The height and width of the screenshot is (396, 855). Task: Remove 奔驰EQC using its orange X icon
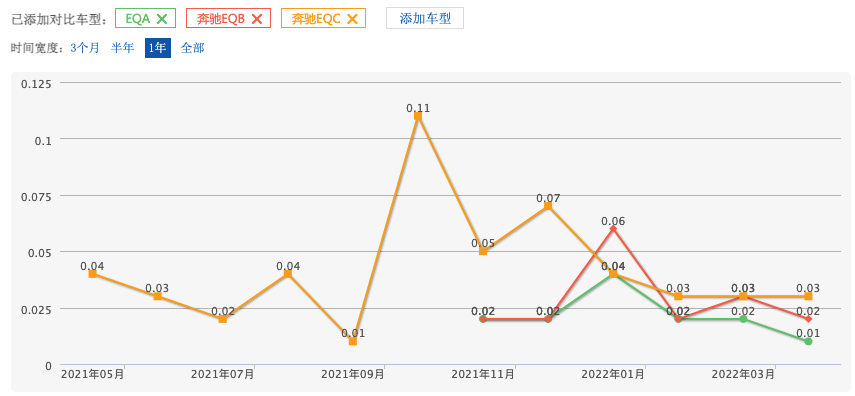click(x=352, y=19)
